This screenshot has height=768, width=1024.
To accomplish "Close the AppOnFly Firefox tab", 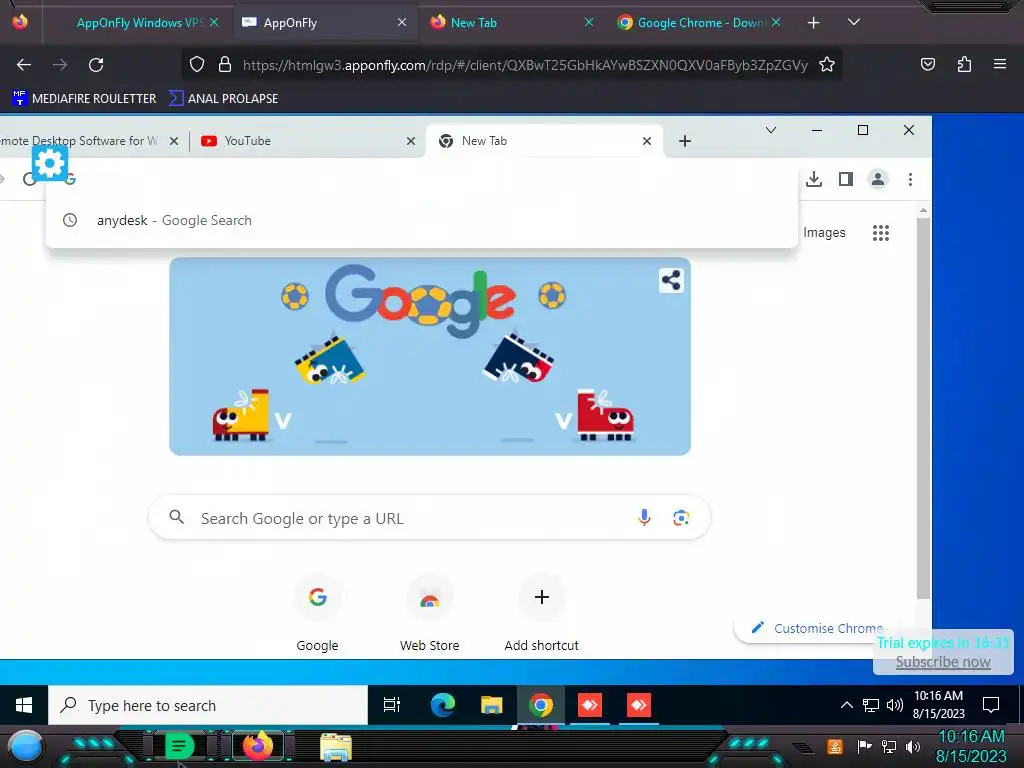I will coord(402,22).
